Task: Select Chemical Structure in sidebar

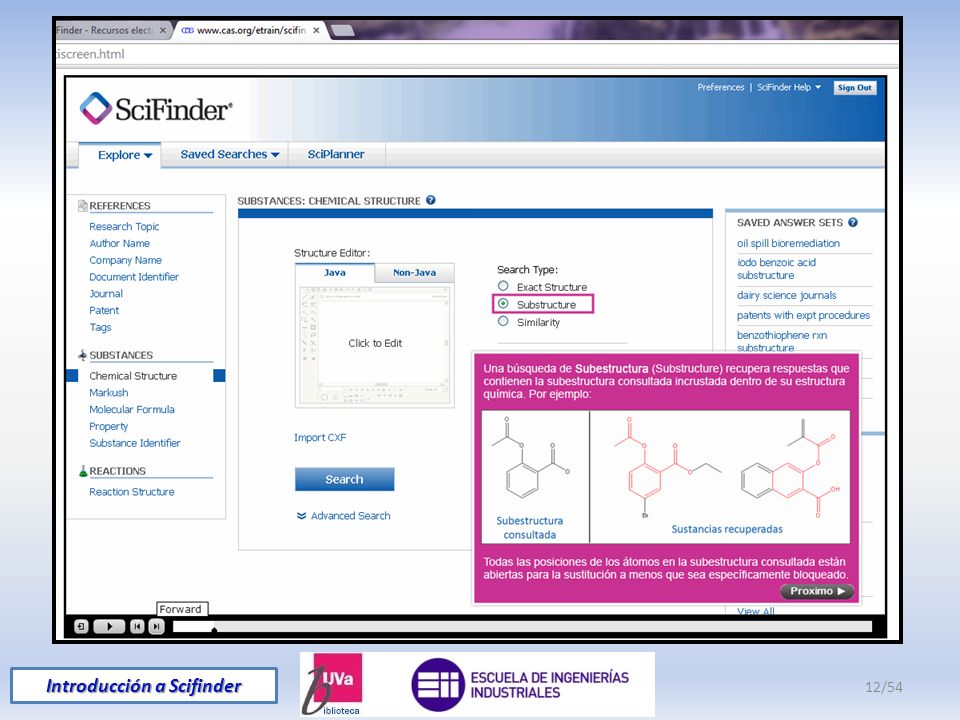Action: pyautogui.click(x=133, y=376)
